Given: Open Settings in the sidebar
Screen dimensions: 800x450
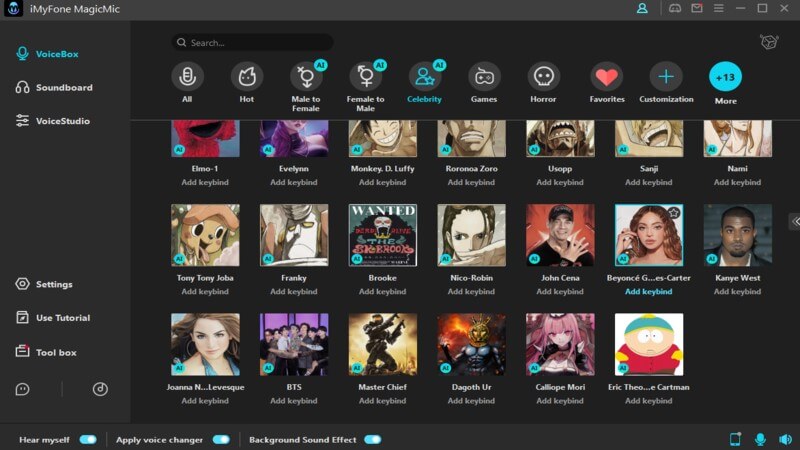Looking at the screenshot, I should 44,284.
